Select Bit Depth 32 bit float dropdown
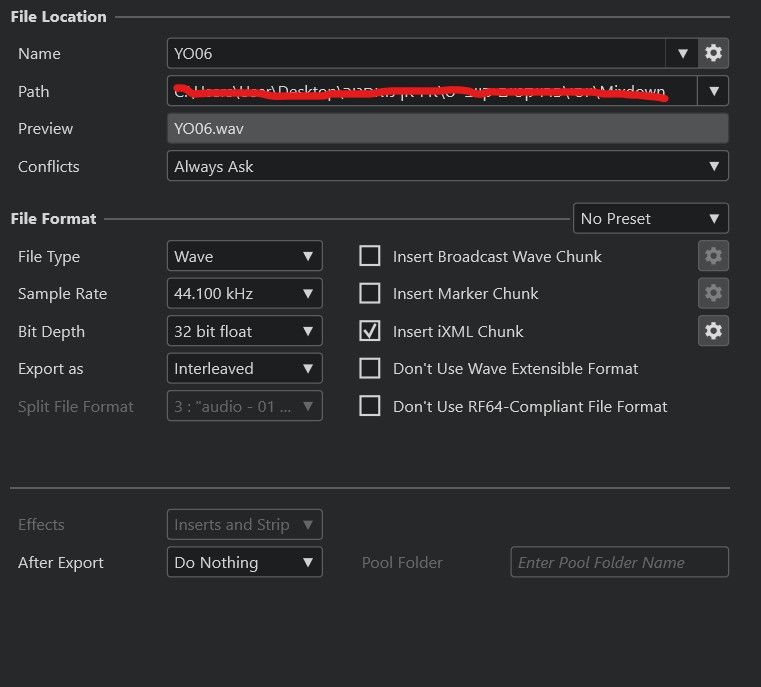Screen dimensions: 761x687 [244, 331]
